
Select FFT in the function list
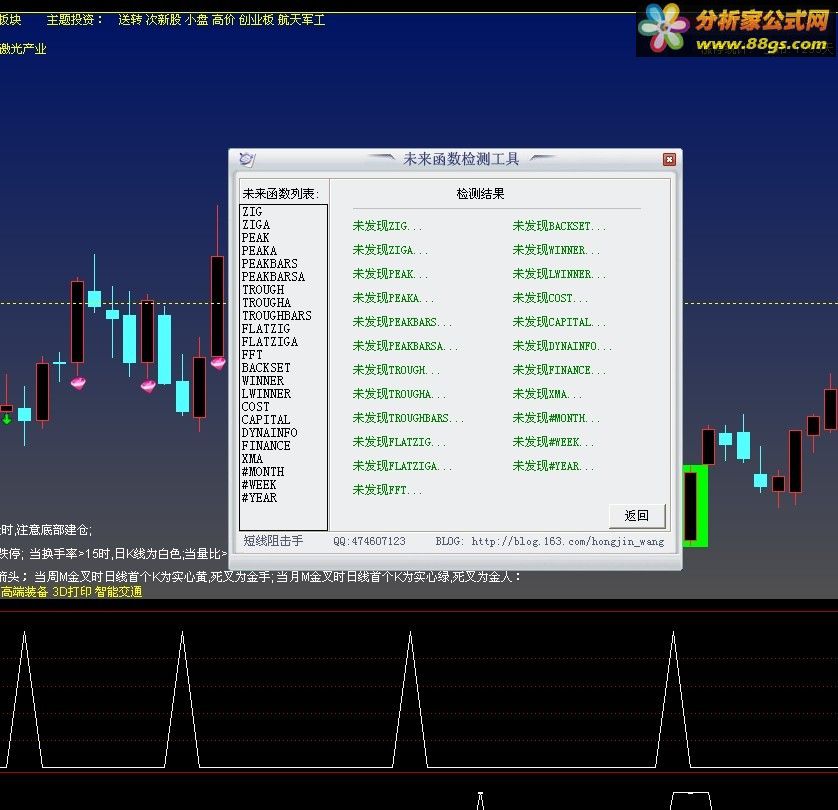252,355
